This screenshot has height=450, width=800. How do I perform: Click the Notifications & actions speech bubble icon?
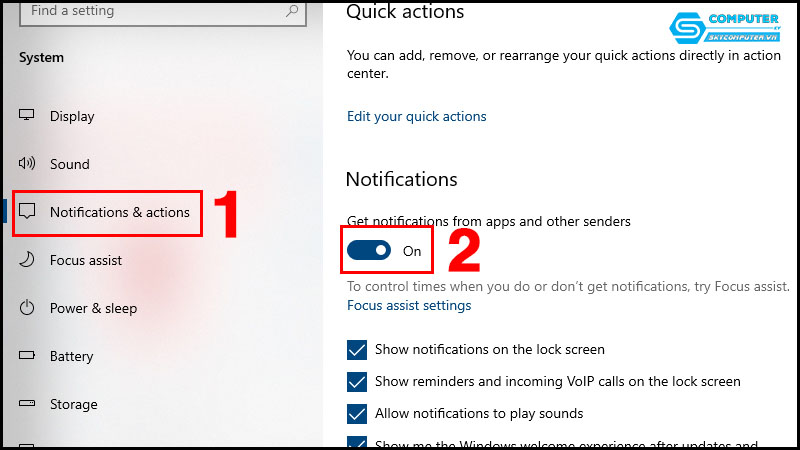(x=28, y=212)
